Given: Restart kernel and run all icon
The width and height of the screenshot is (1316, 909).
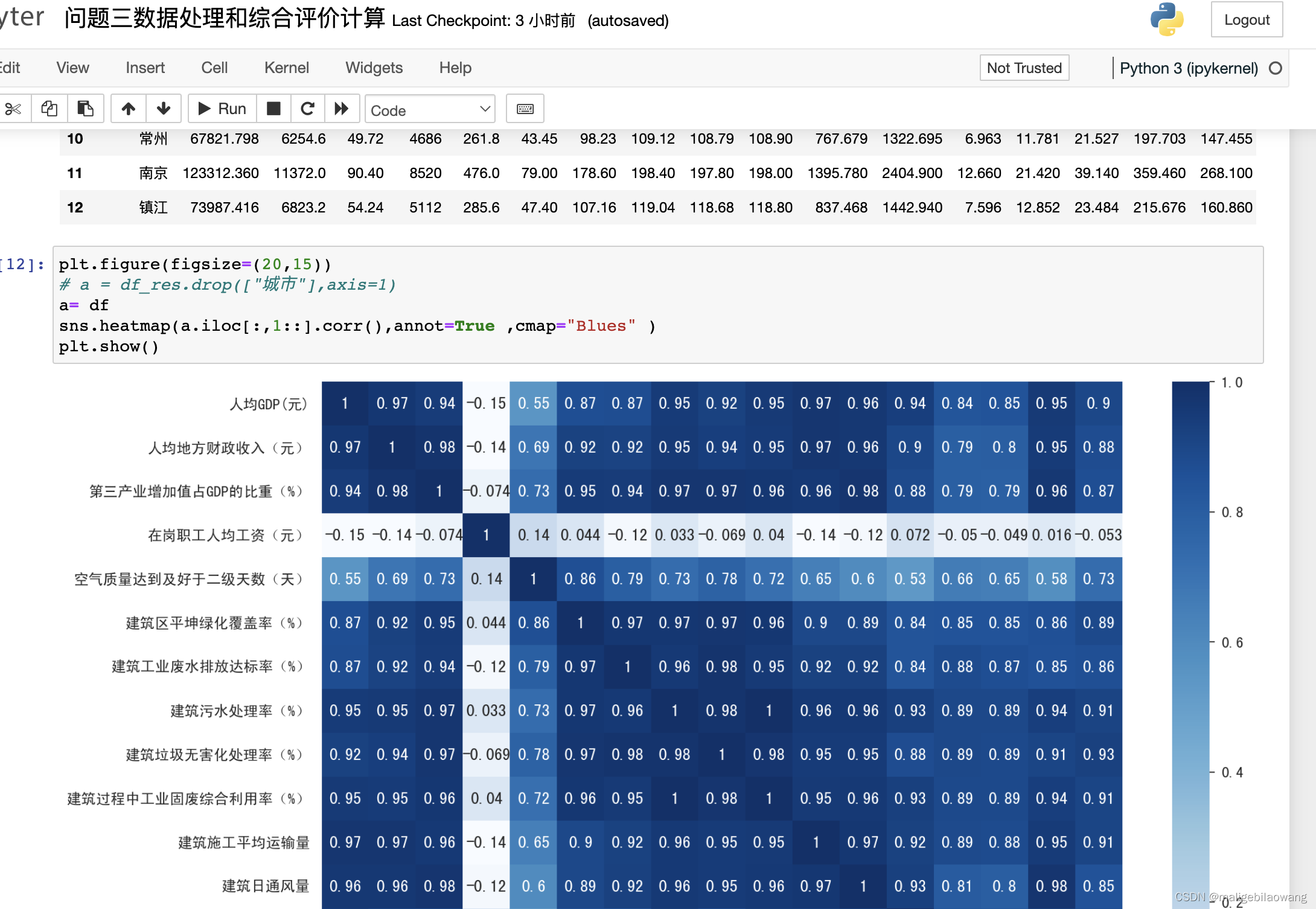Looking at the screenshot, I should point(342,109).
